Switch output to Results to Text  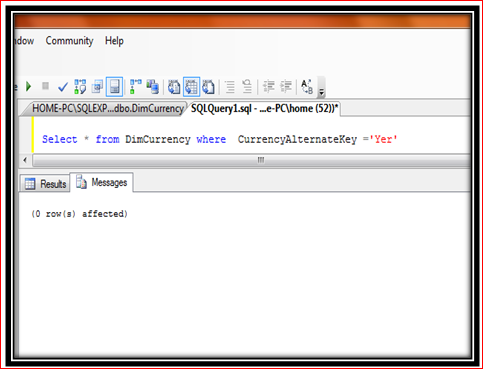174,87
